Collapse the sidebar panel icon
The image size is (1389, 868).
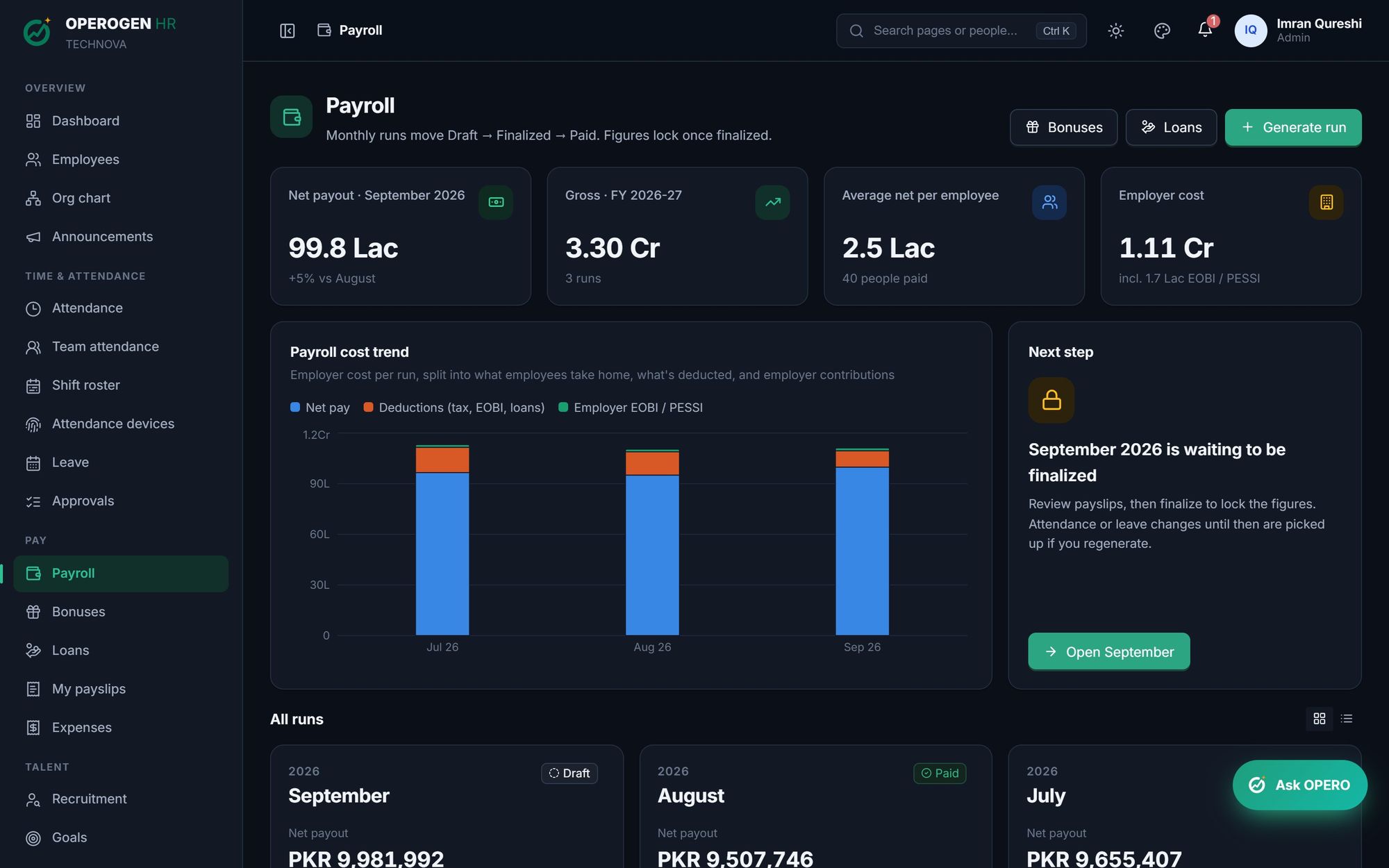point(287,31)
